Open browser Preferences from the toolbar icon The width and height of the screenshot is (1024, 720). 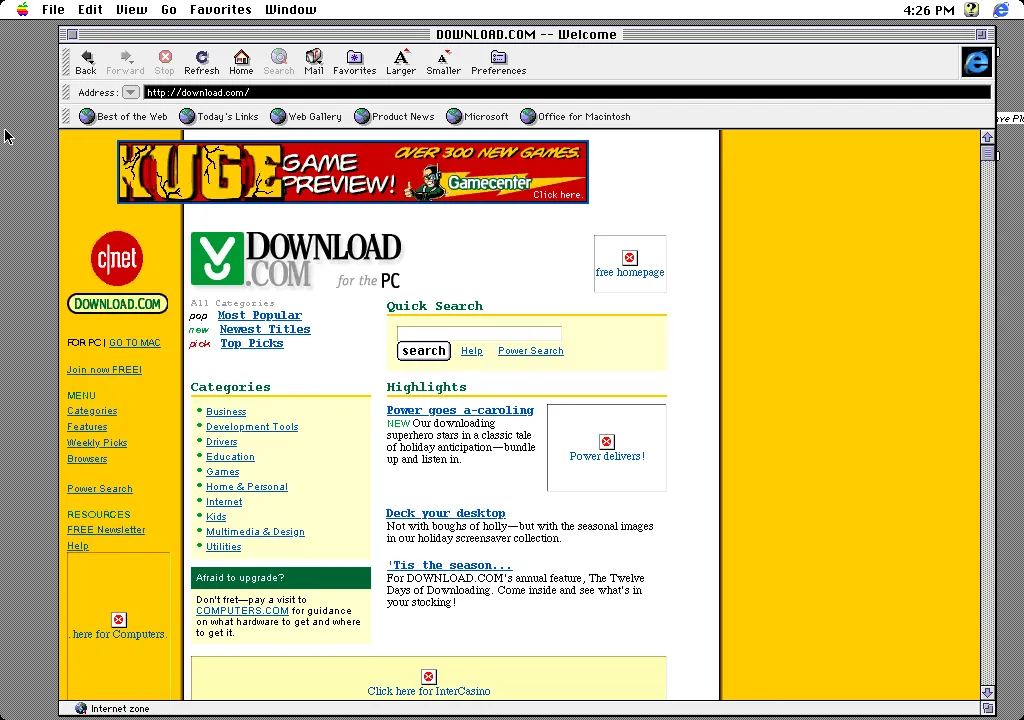[498, 60]
